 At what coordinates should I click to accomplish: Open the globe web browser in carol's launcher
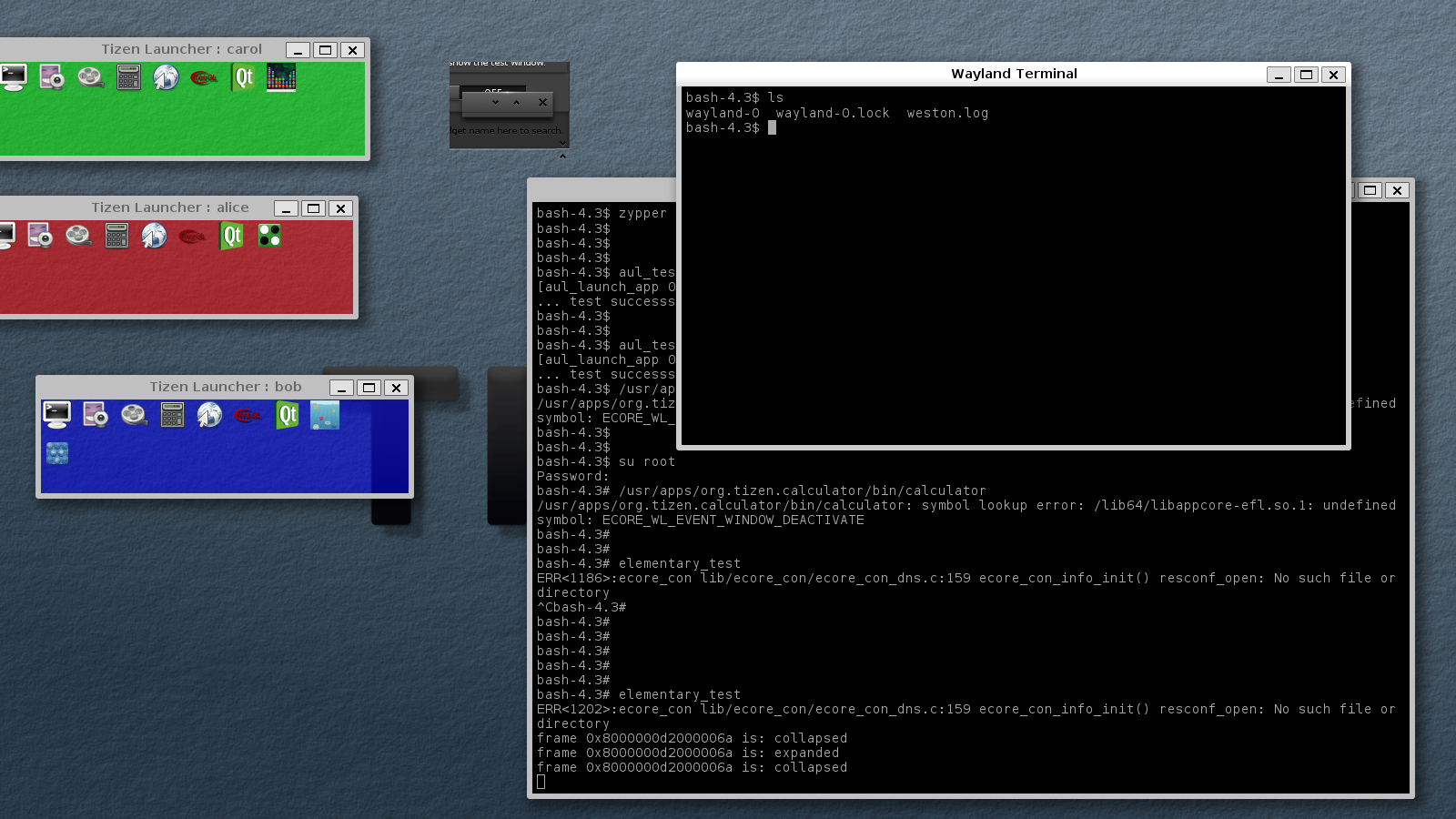pos(166,77)
